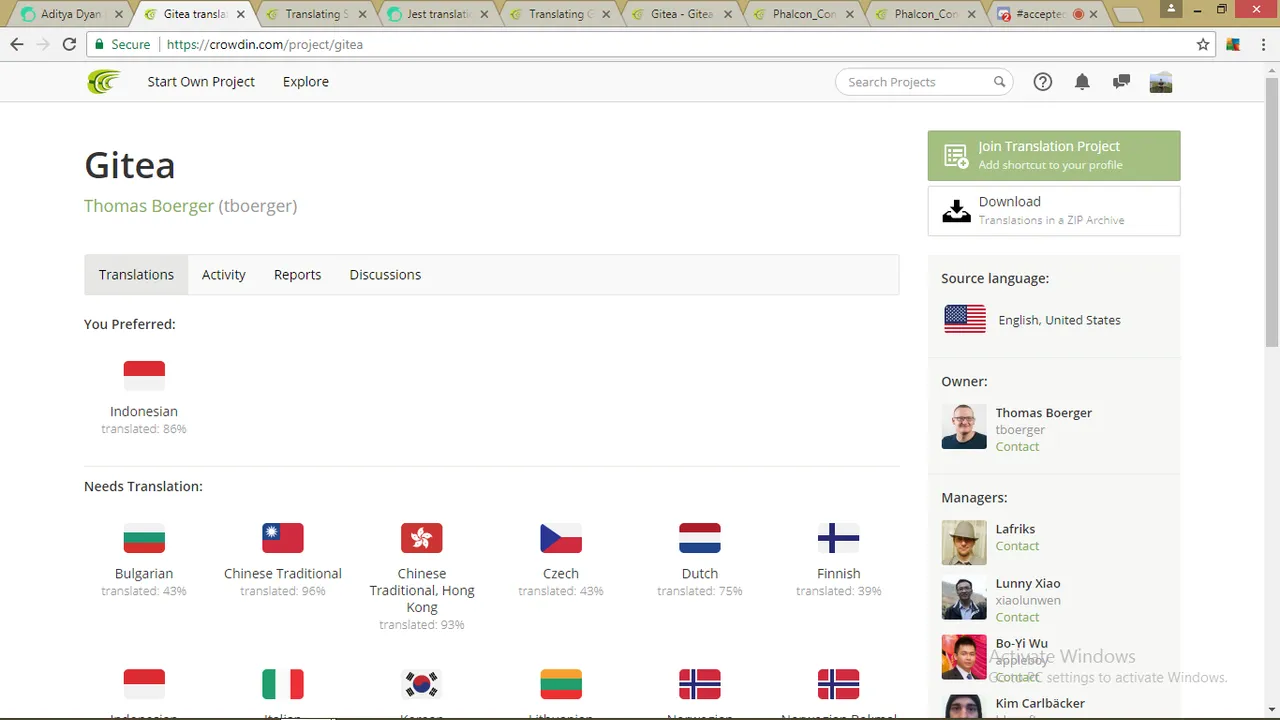Bookmark this page with the star icon

point(1203,44)
